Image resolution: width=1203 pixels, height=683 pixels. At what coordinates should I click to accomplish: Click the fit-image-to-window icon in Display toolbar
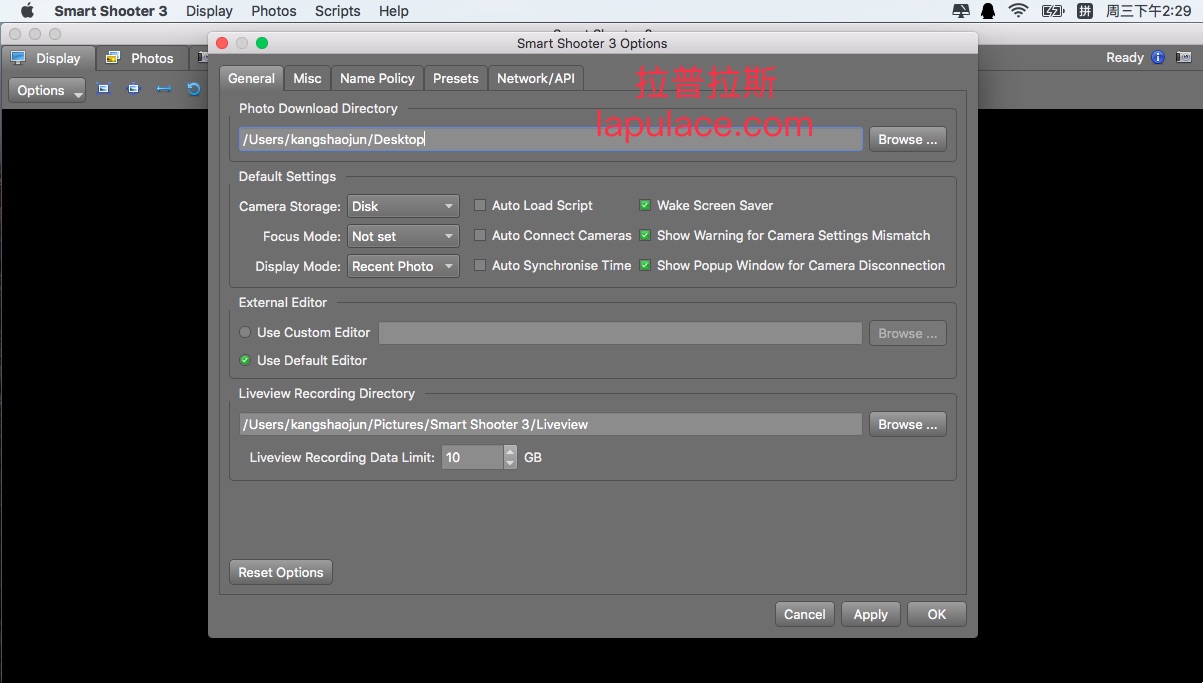tap(104, 89)
